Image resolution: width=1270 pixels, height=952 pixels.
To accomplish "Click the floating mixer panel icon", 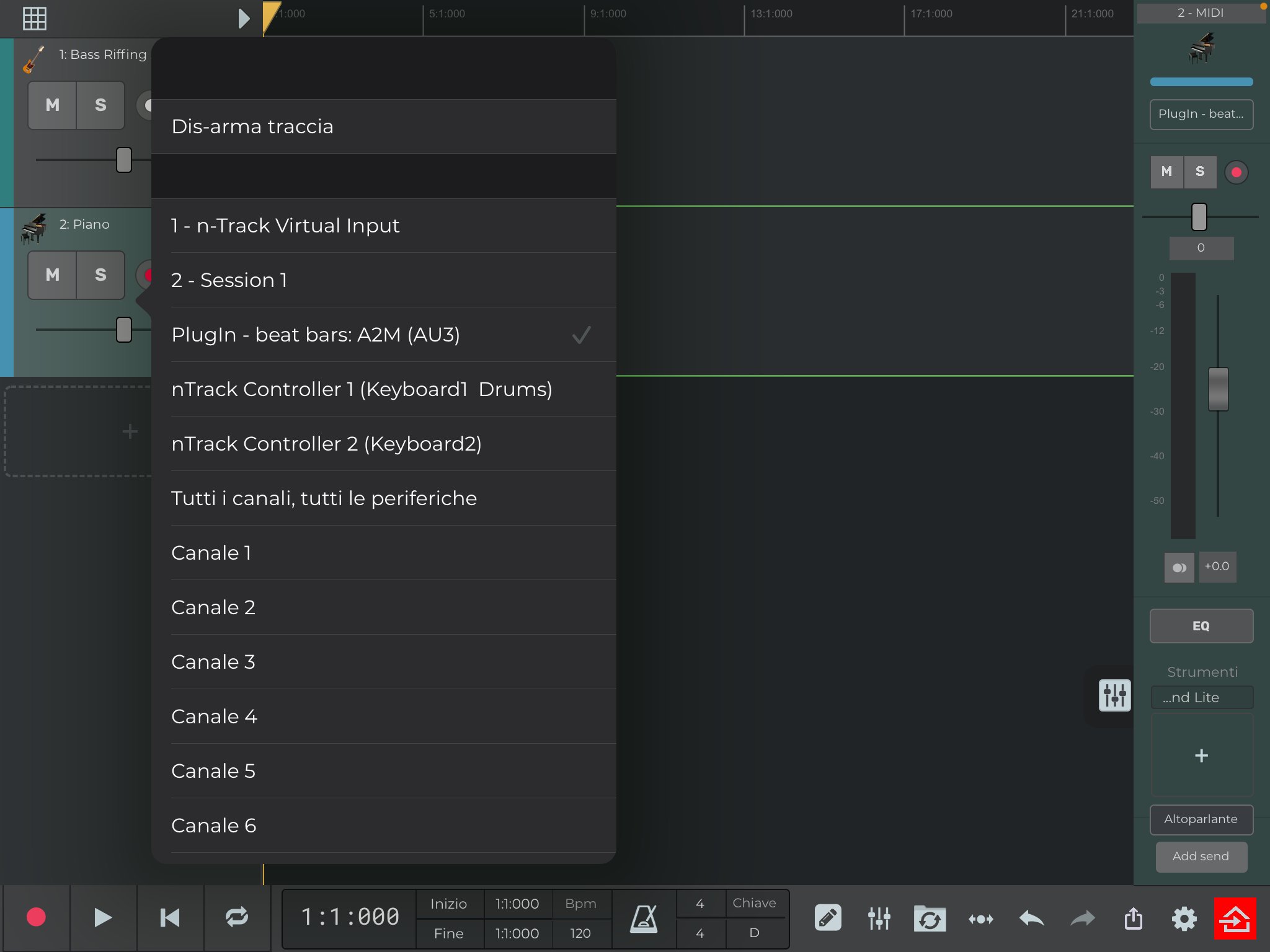I will click(1114, 695).
